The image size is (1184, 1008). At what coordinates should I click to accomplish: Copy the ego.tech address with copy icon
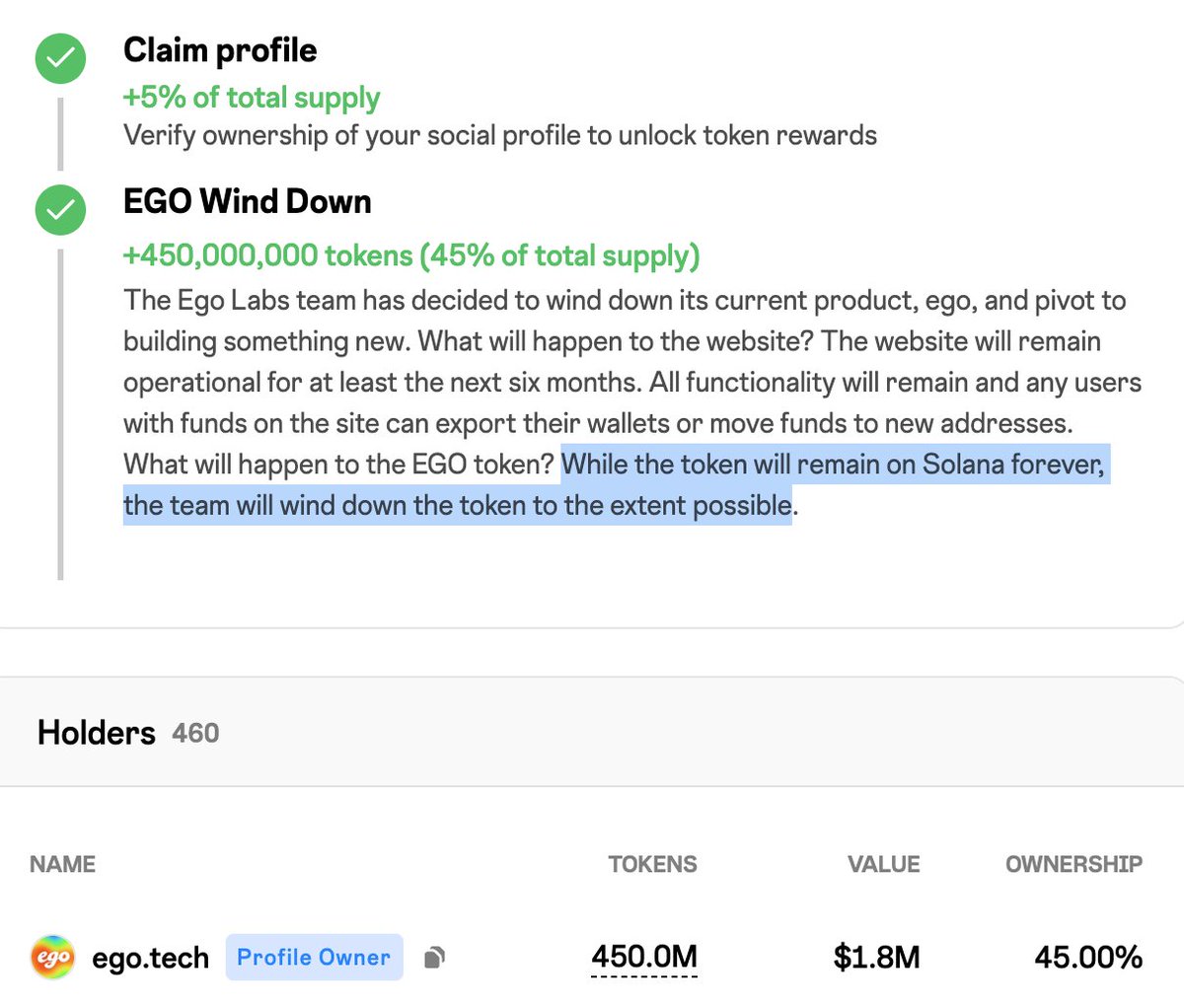point(434,958)
